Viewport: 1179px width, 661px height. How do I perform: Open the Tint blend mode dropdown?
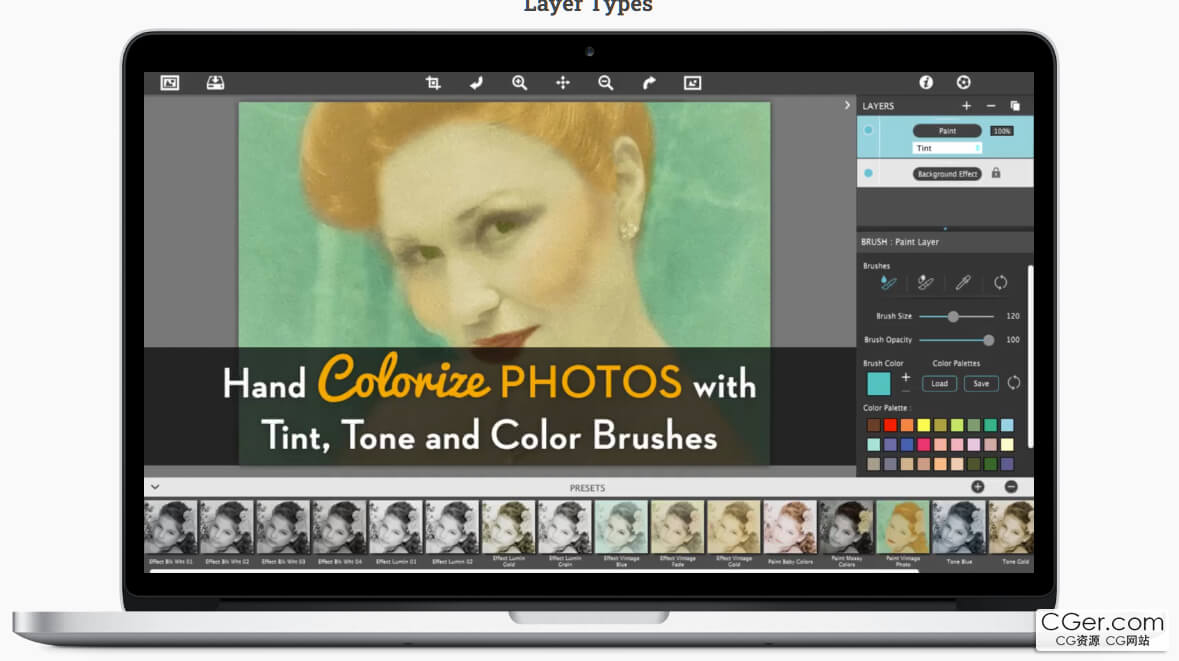(947, 148)
